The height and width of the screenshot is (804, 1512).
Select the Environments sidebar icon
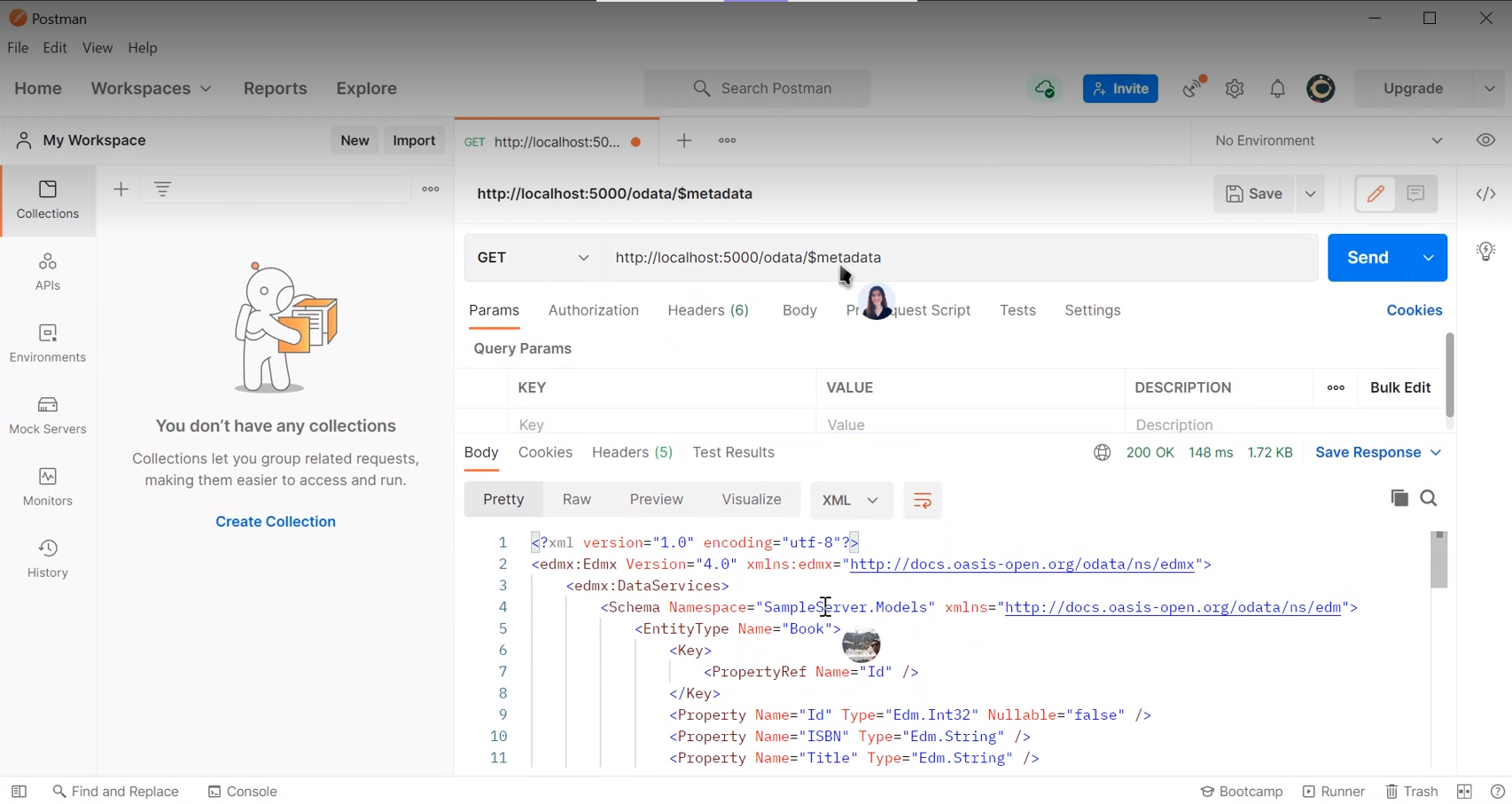47,344
